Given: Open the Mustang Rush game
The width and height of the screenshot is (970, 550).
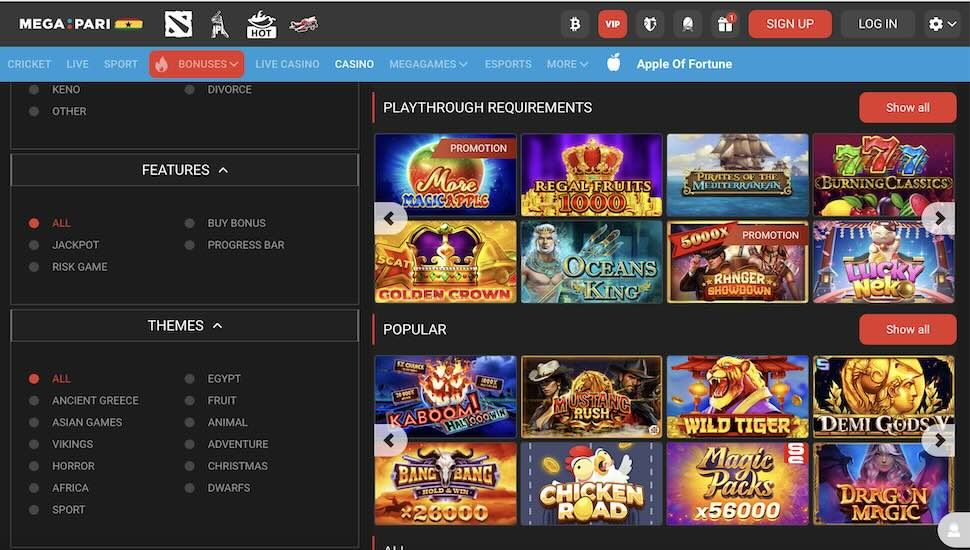Looking at the screenshot, I should (x=591, y=397).
